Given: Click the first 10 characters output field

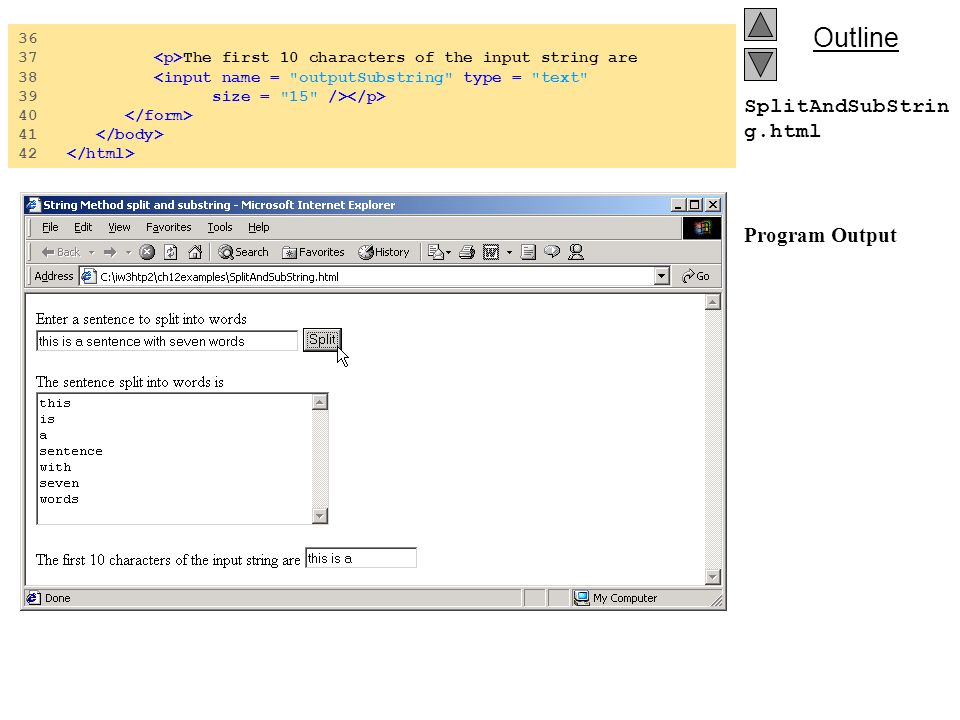Looking at the screenshot, I should [361, 558].
